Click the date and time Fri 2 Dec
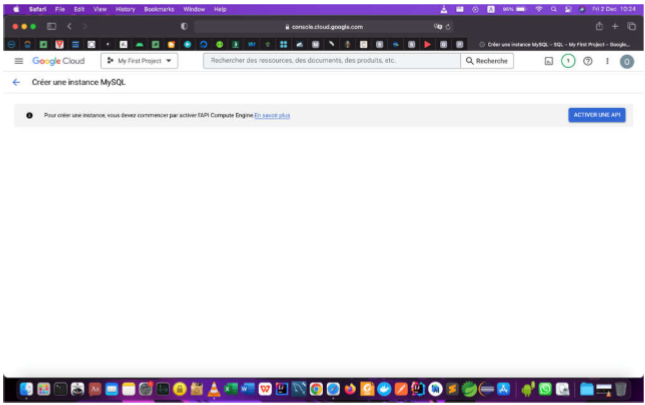Screen dimensions: 645x405 click(x=614, y=9)
